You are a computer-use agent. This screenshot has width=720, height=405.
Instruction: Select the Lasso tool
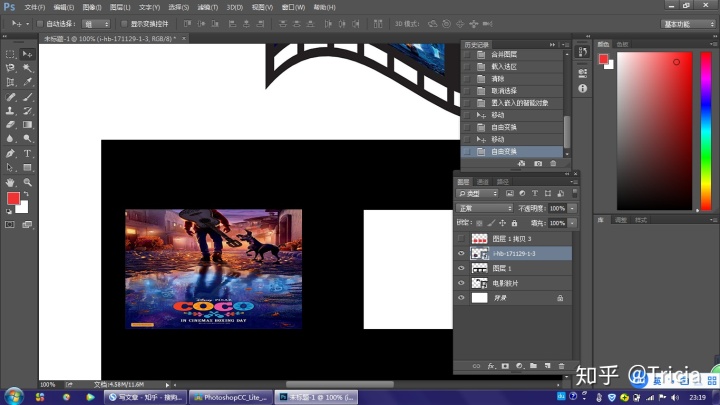pos(10,68)
